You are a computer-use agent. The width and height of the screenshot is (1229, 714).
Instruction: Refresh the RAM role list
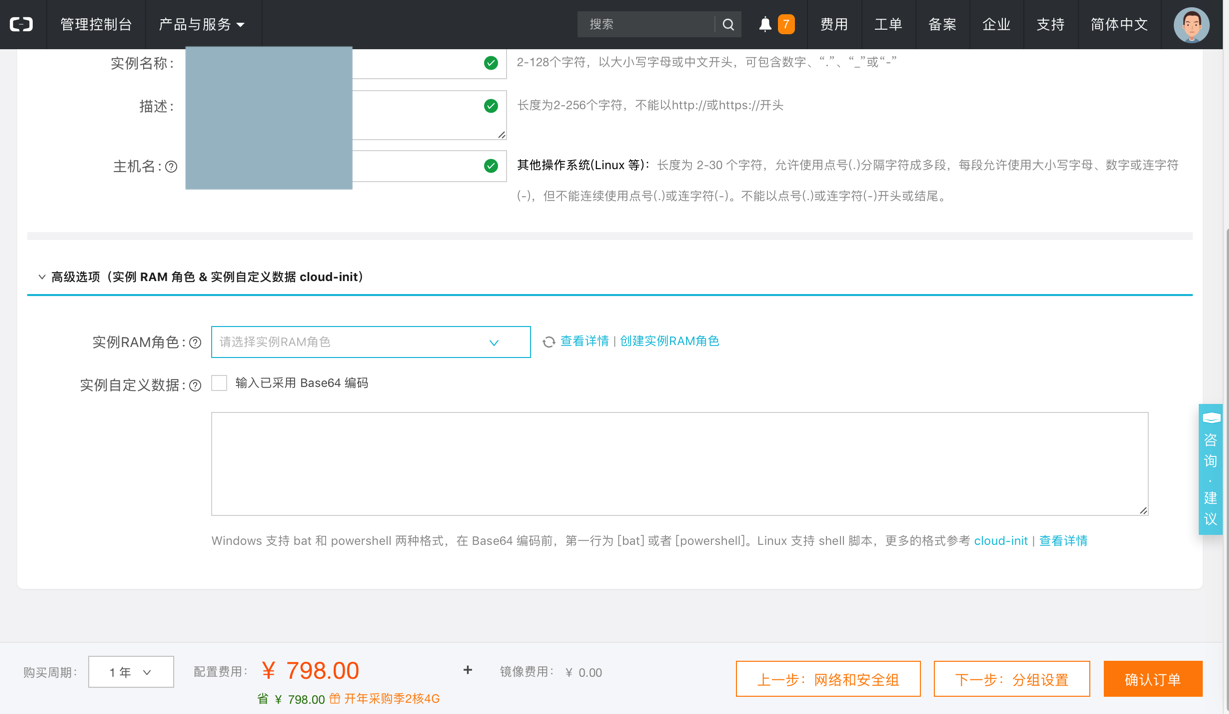[548, 342]
